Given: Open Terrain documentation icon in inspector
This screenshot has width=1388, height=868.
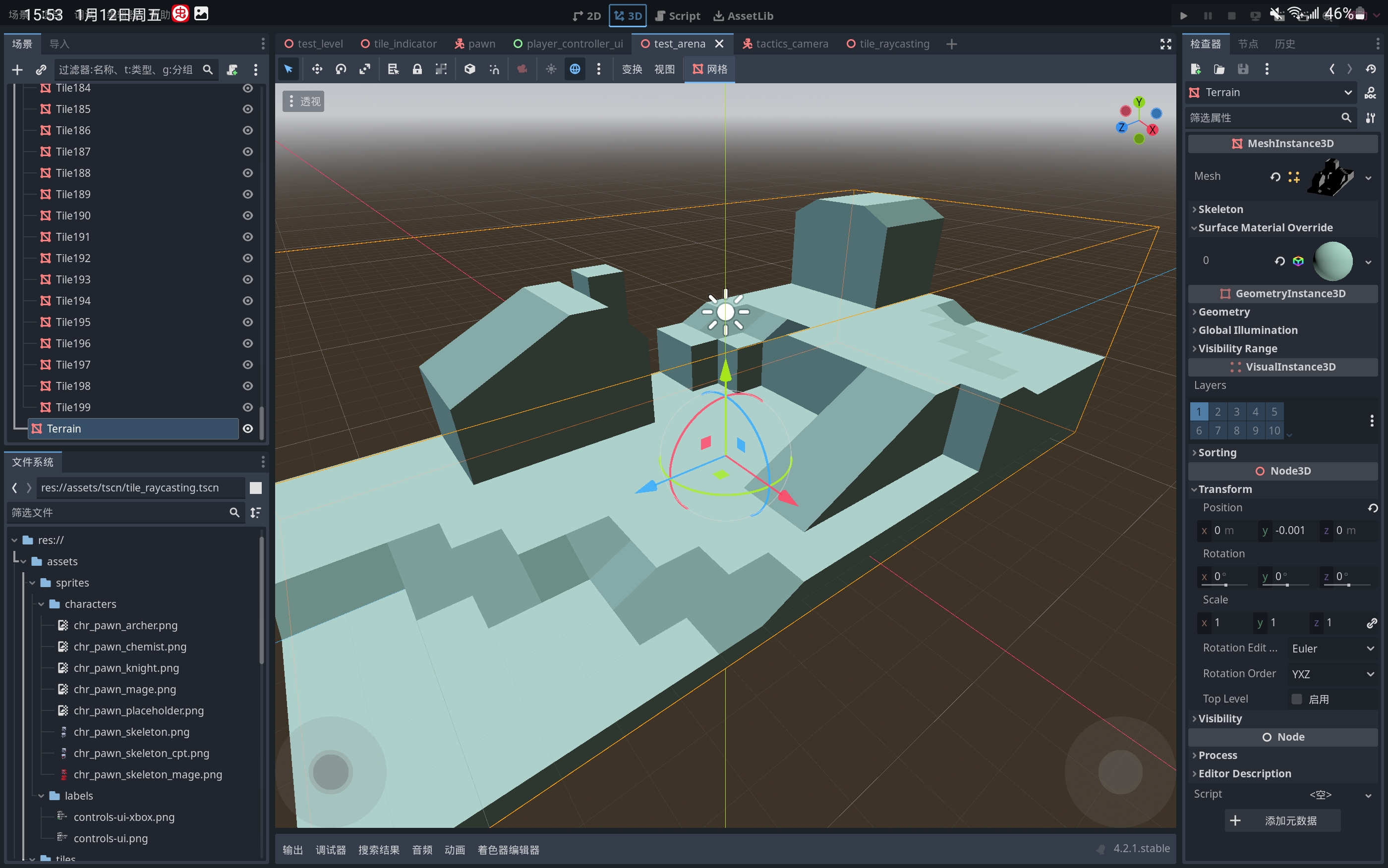Looking at the screenshot, I should [1370, 93].
